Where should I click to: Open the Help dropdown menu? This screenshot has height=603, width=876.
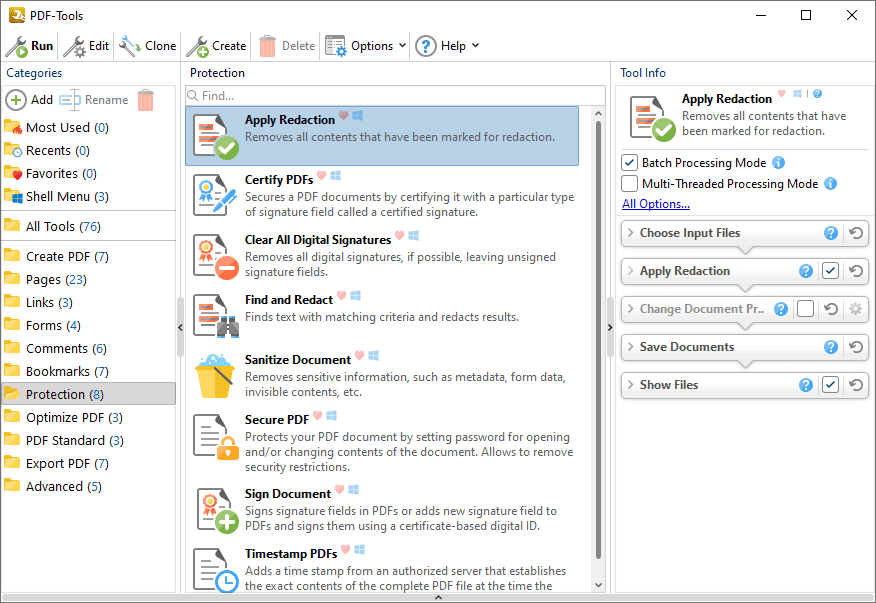click(447, 46)
